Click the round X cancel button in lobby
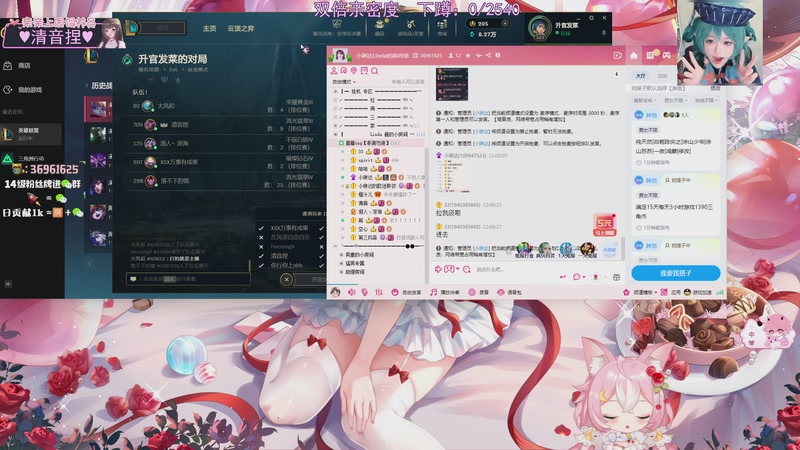The width and height of the screenshot is (800, 450). pos(286,279)
